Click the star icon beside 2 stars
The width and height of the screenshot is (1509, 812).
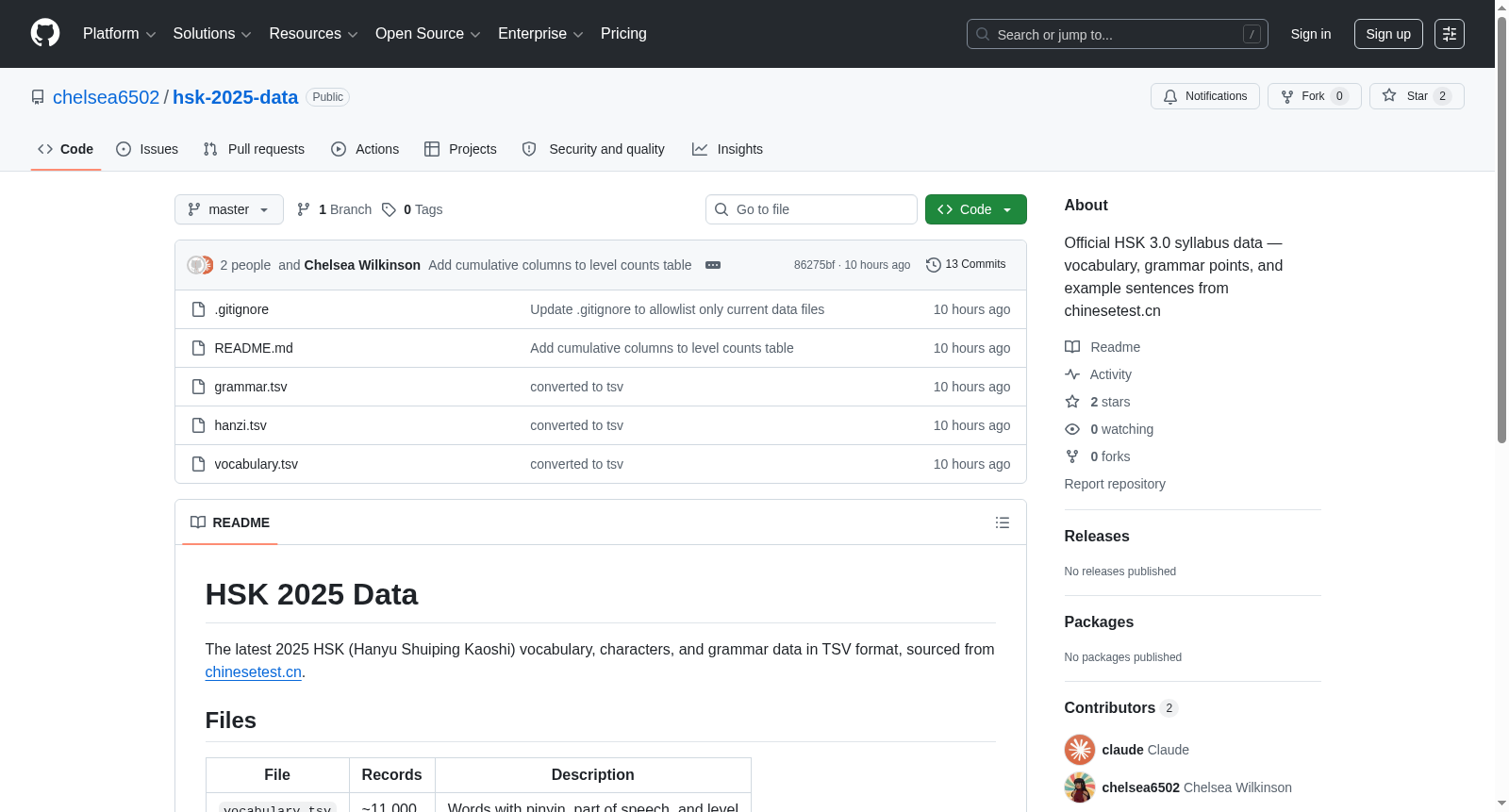tap(1072, 402)
